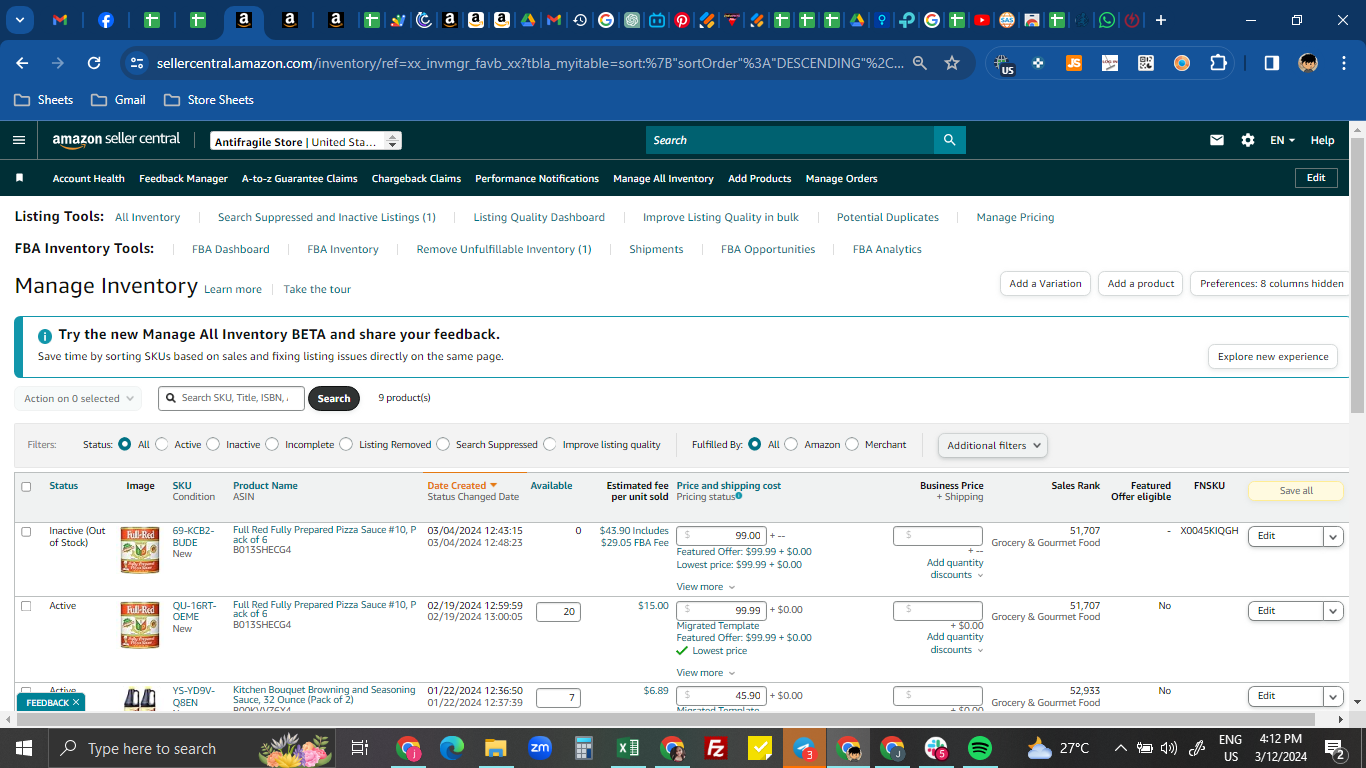The width and height of the screenshot is (1366, 768).
Task: Close the FEEDBACK tab with its X
Action: 76,703
